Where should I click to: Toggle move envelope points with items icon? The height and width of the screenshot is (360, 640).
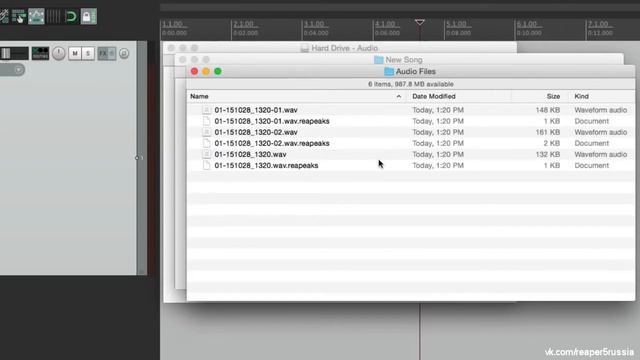[x=36, y=16]
